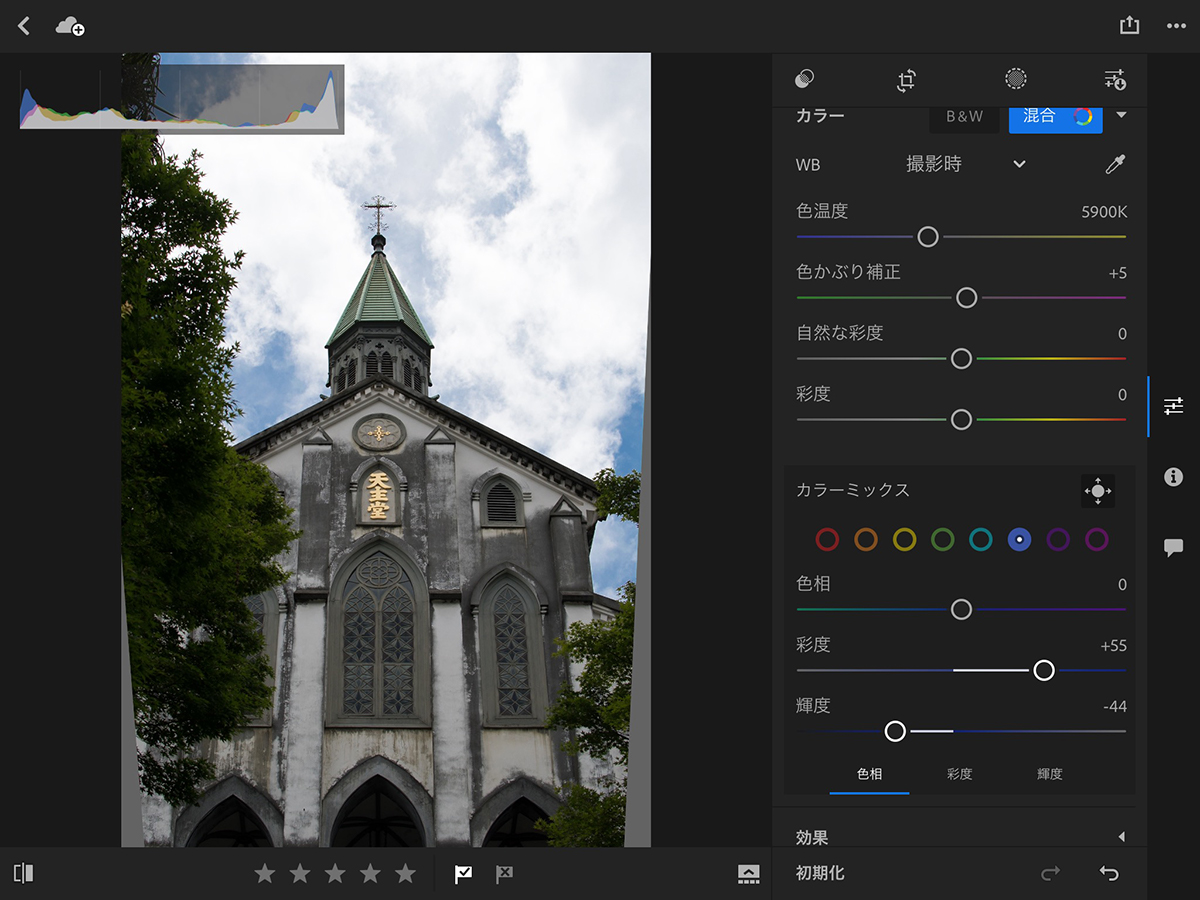The width and height of the screenshot is (1200, 900).
Task: Select the crop and rotate tool
Action: 906,80
